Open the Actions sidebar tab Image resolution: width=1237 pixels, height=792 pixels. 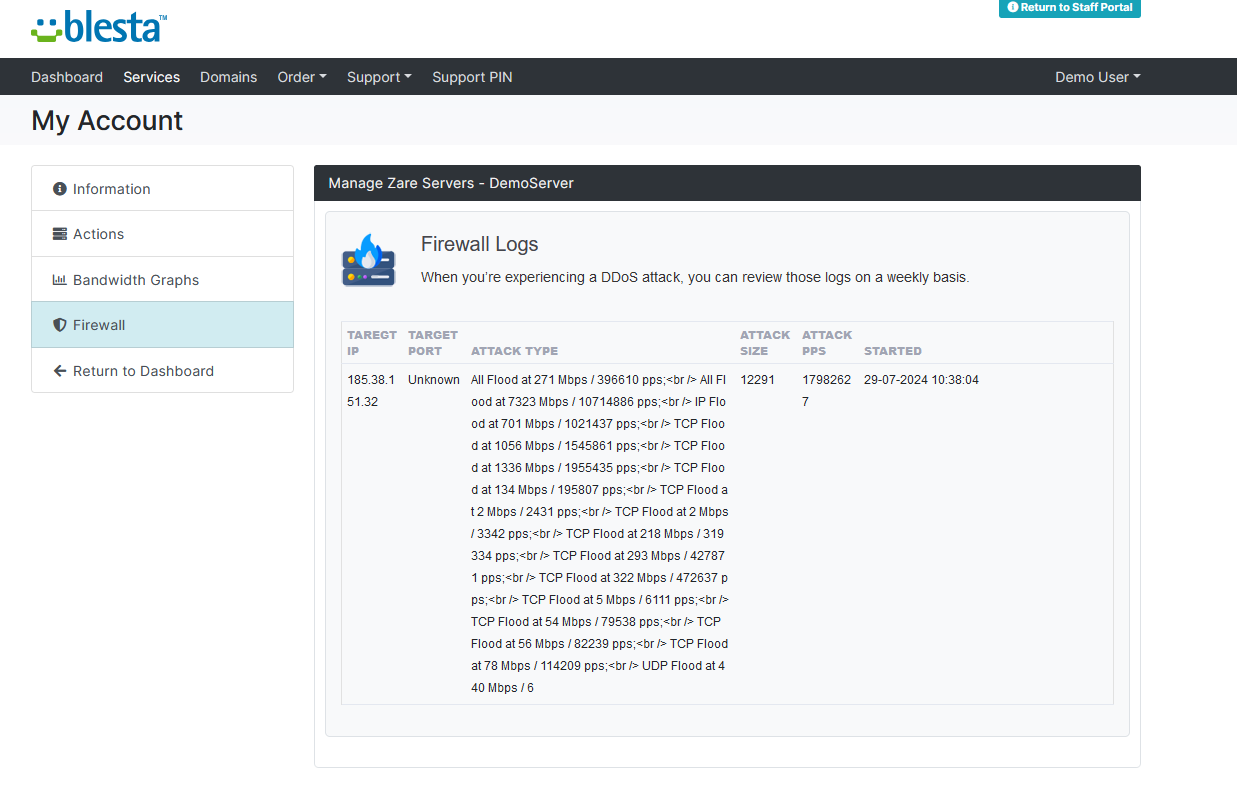coord(163,234)
